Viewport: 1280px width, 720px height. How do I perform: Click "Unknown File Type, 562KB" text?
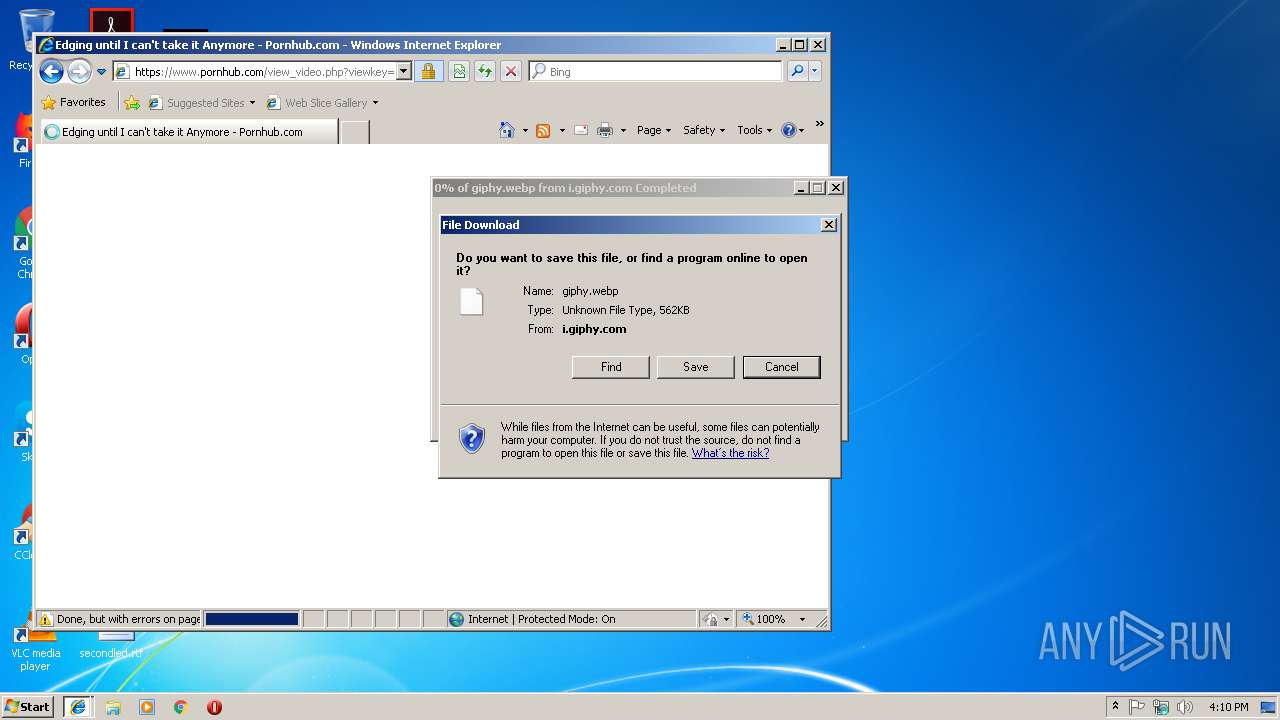626,310
